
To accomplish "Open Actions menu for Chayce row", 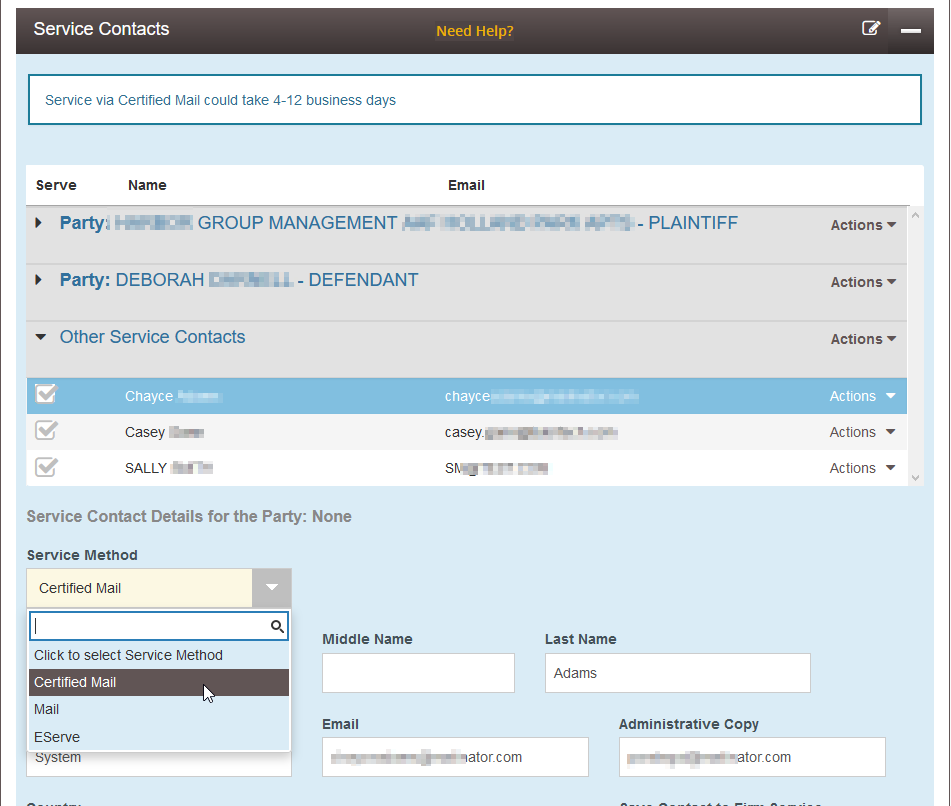I will click(862, 396).
